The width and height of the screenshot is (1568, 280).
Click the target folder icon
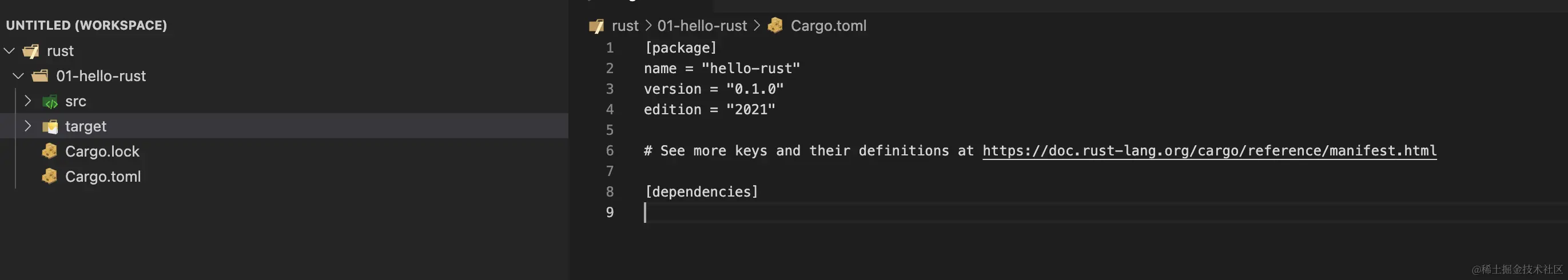(x=50, y=127)
